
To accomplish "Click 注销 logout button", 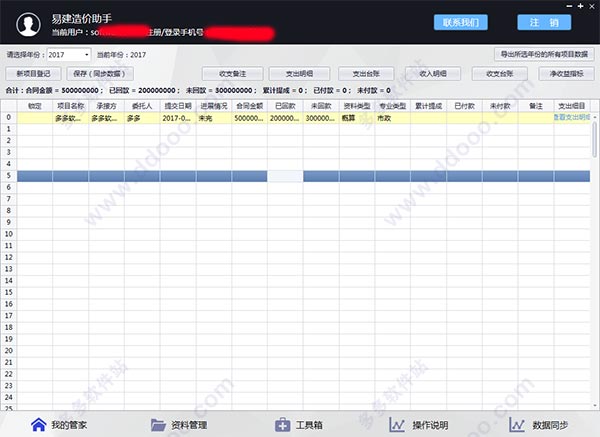I will click(x=544, y=22).
